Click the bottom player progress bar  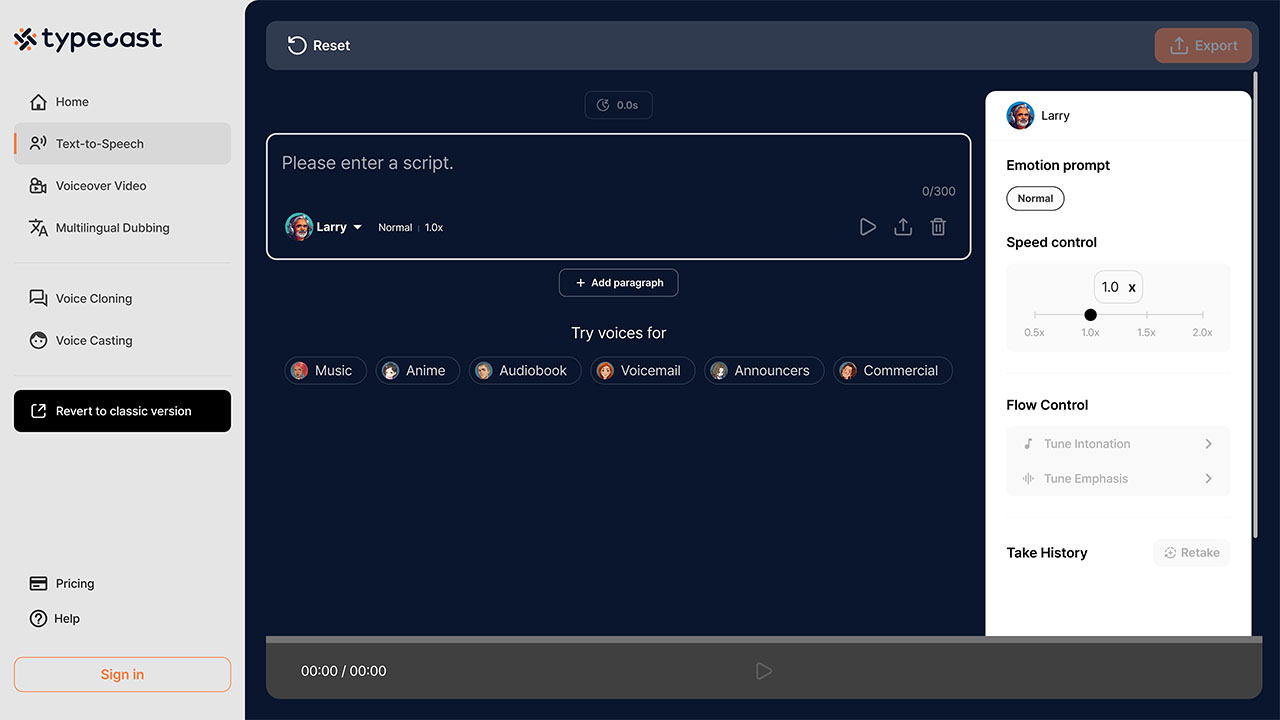(x=764, y=639)
